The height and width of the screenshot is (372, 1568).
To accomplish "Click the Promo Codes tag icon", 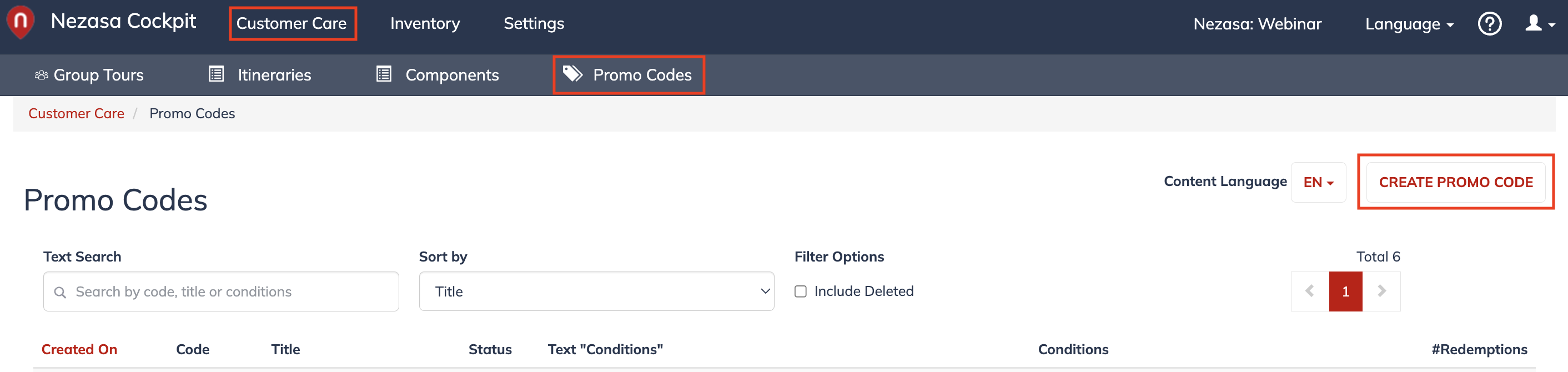I will click(572, 74).
